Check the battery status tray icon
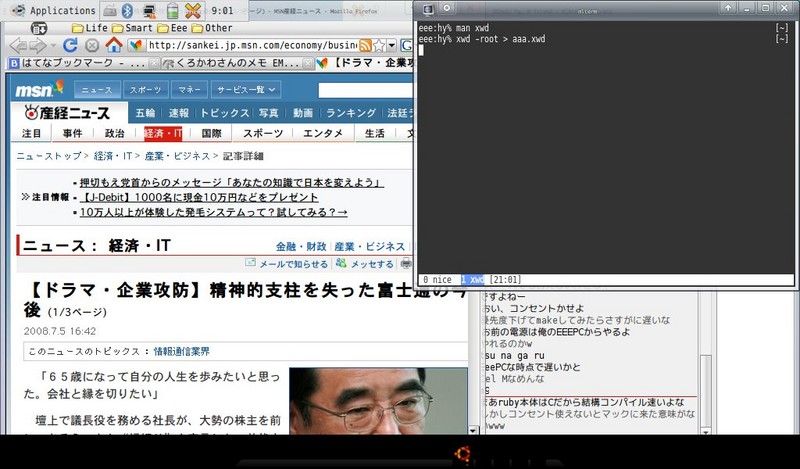800x469 pixels. (172, 10)
